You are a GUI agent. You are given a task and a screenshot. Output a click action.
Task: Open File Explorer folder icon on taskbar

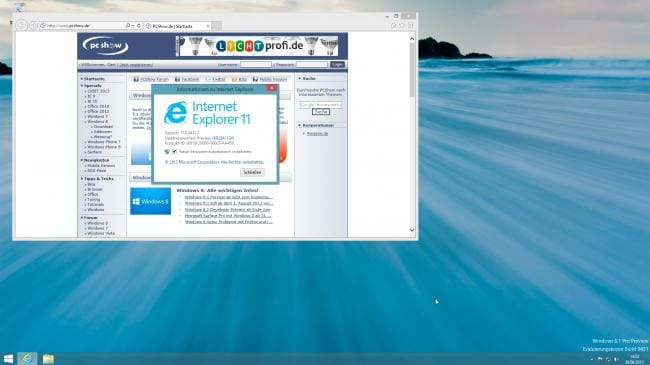click(48, 359)
